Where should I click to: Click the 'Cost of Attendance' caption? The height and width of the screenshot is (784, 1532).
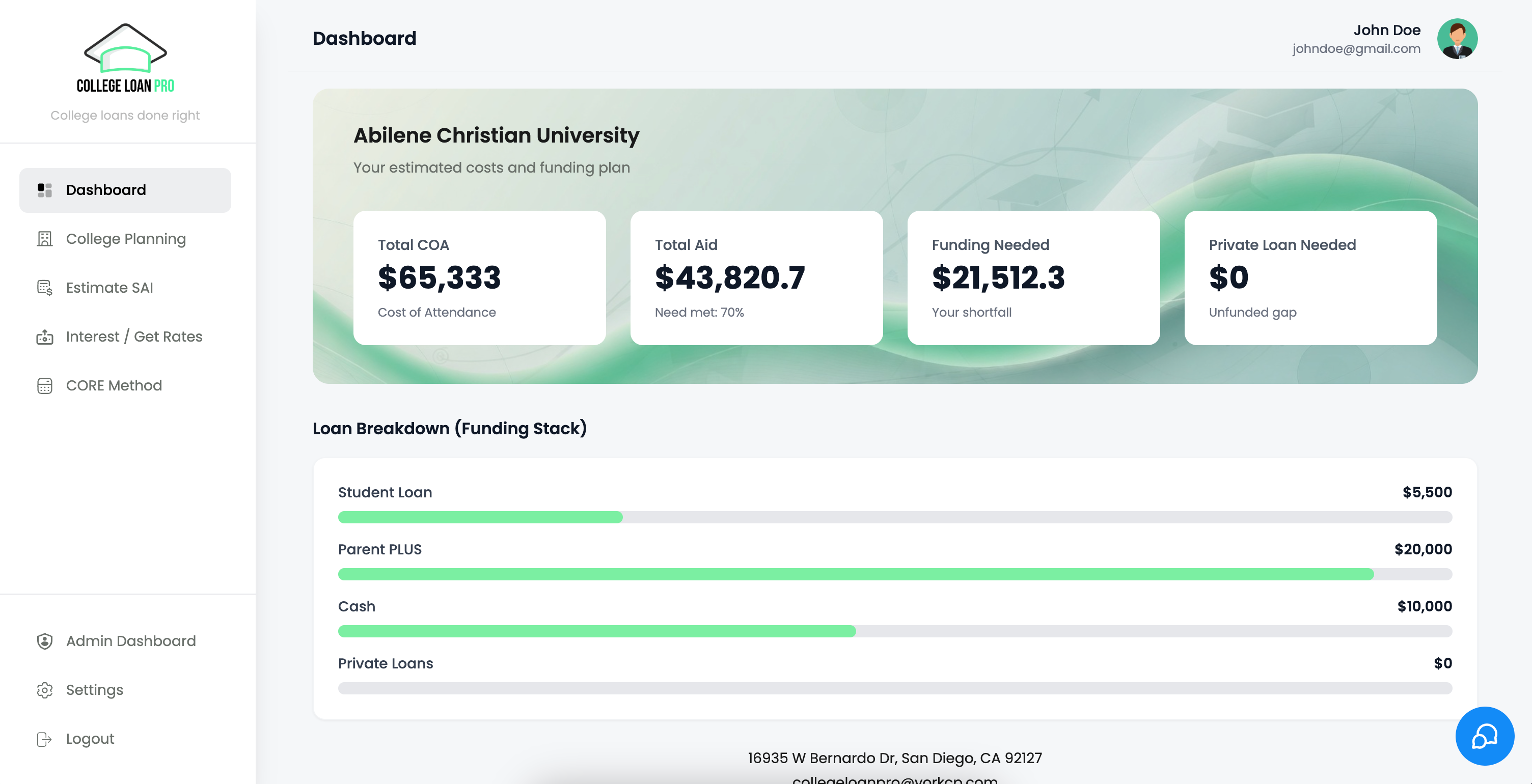(436, 312)
